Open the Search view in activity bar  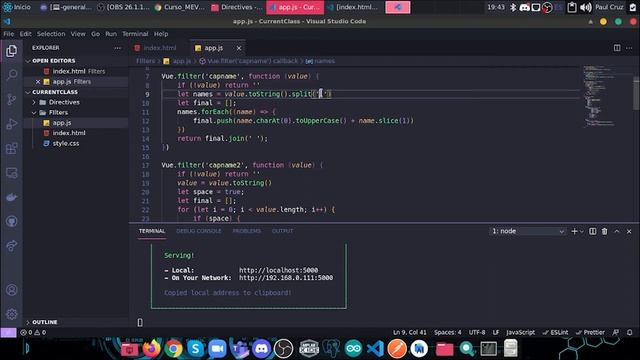click(x=12, y=75)
